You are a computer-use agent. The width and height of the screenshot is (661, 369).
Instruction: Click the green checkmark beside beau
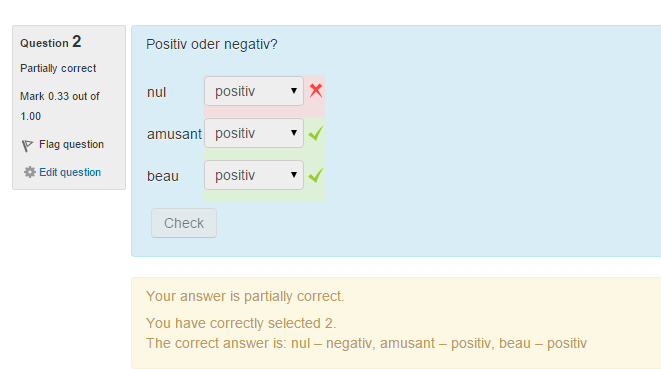click(x=316, y=175)
